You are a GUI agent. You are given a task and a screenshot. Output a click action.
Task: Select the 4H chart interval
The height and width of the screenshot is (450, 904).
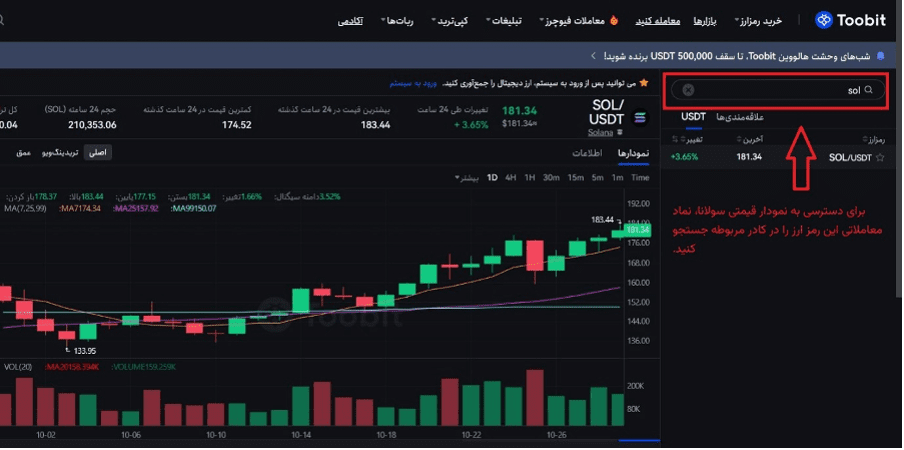pyautogui.click(x=511, y=177)
